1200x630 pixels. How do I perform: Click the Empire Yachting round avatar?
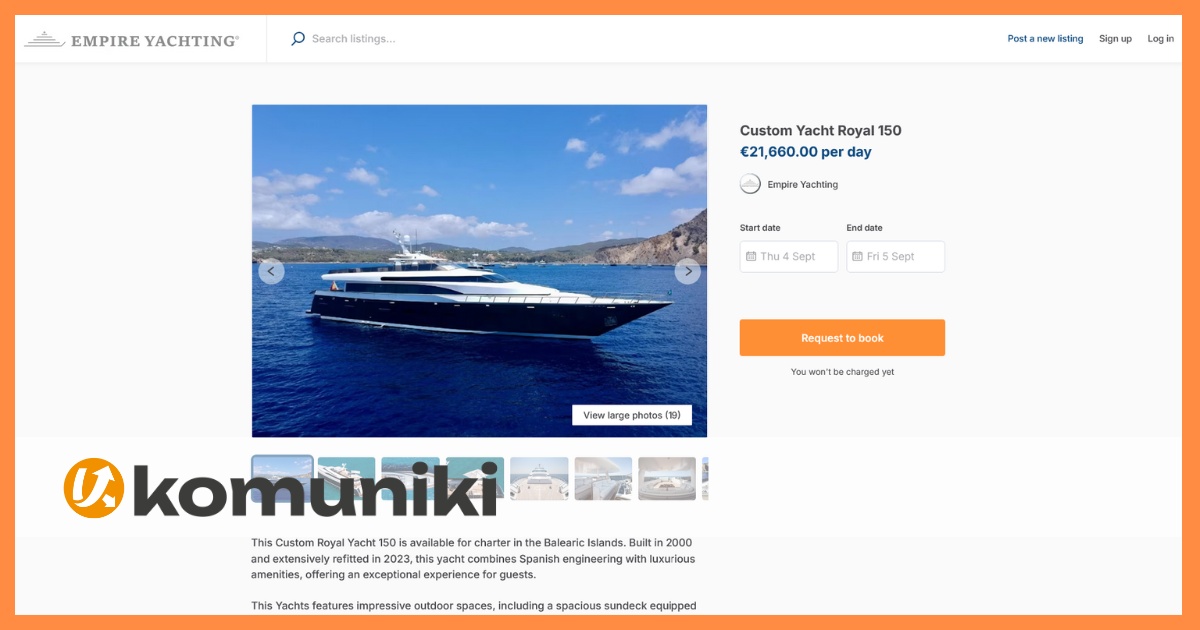750,184
